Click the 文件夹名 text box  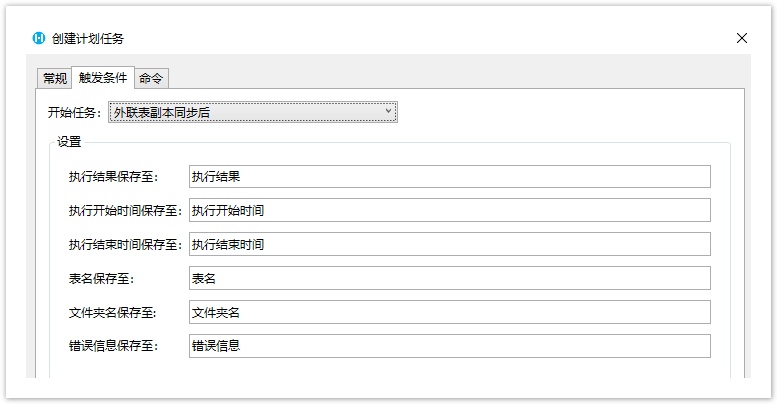click(449, 312)
